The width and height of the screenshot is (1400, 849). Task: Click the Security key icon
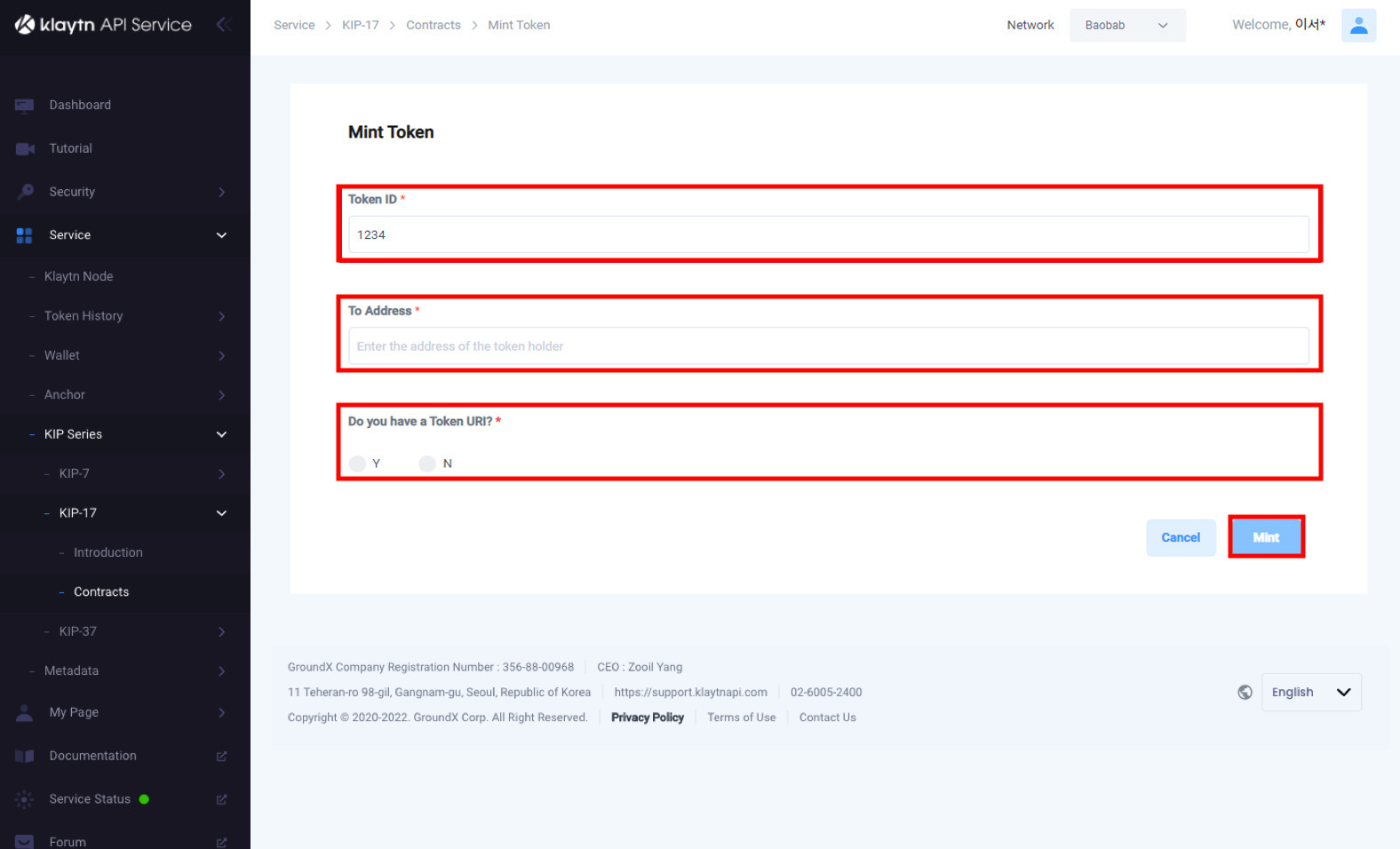[25, 192]
